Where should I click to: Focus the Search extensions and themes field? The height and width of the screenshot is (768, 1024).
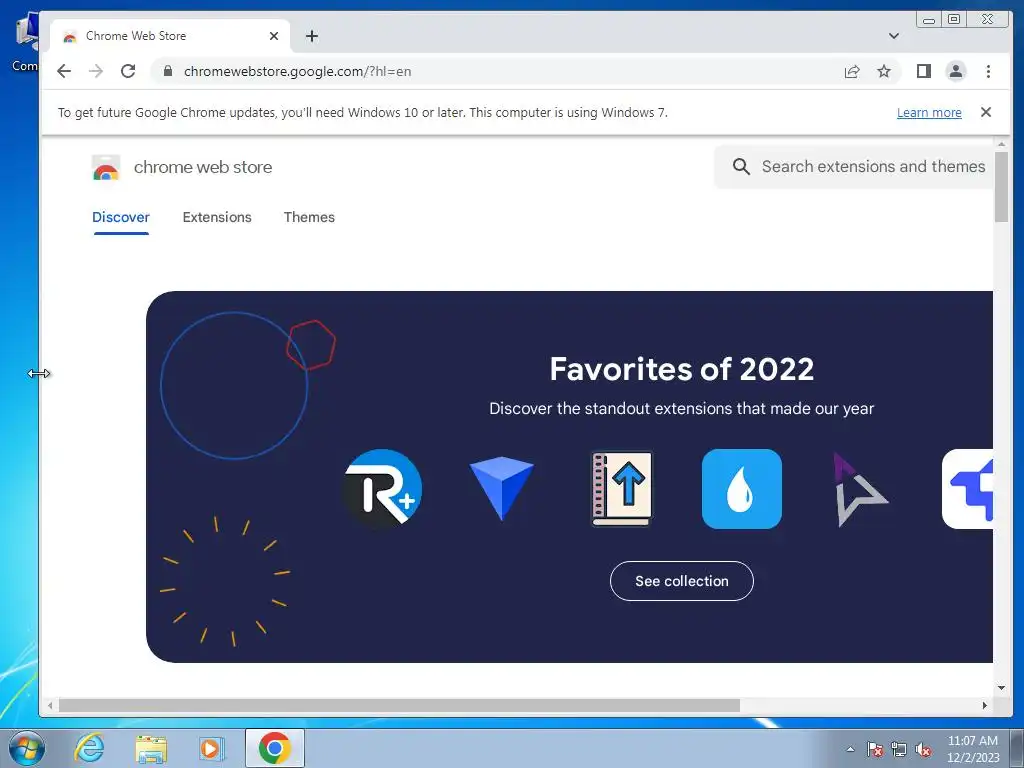point(854,167)
